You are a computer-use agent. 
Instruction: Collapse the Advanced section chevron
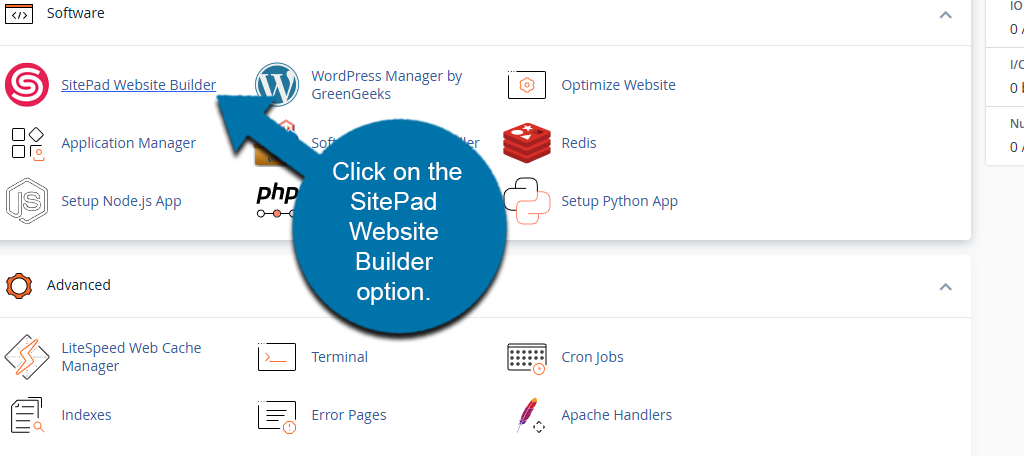coord(945,286)
